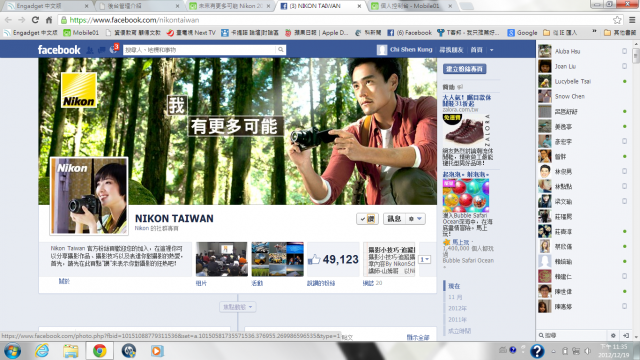Click the volume speaker tray icon
Image resolution: width=640 pixels, height=360 pixels.
point(587,351)
